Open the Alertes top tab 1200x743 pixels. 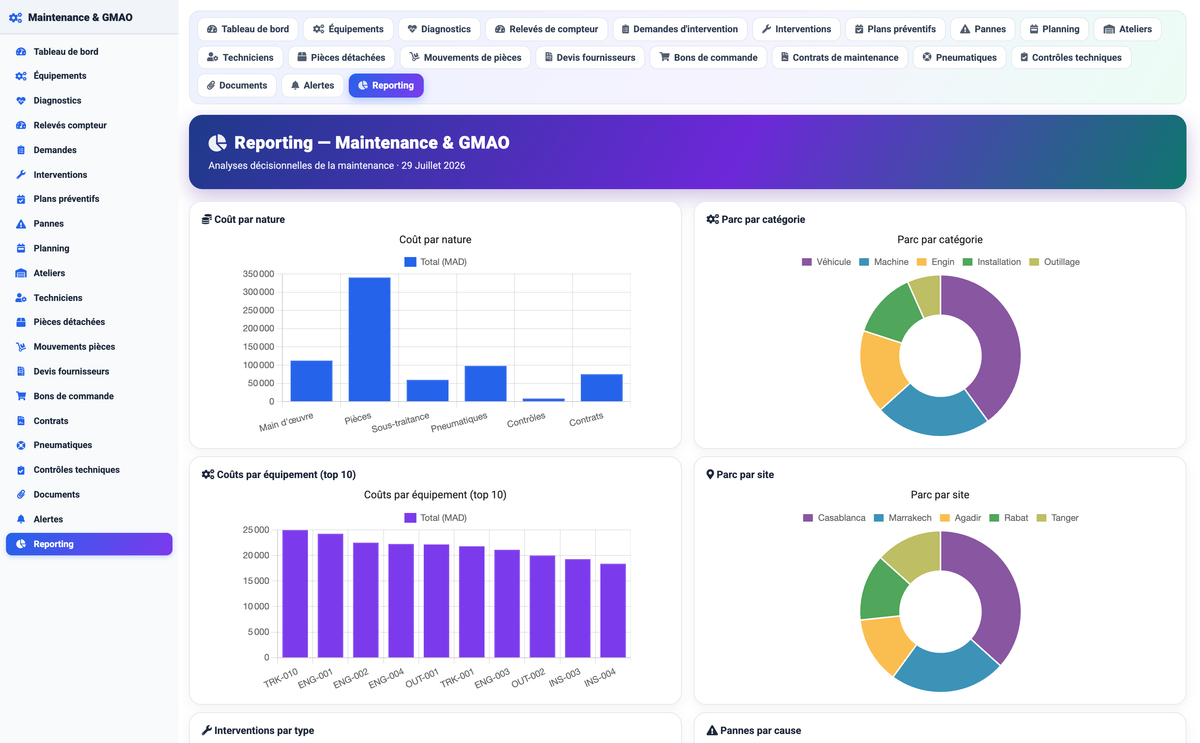click(312, 85)
